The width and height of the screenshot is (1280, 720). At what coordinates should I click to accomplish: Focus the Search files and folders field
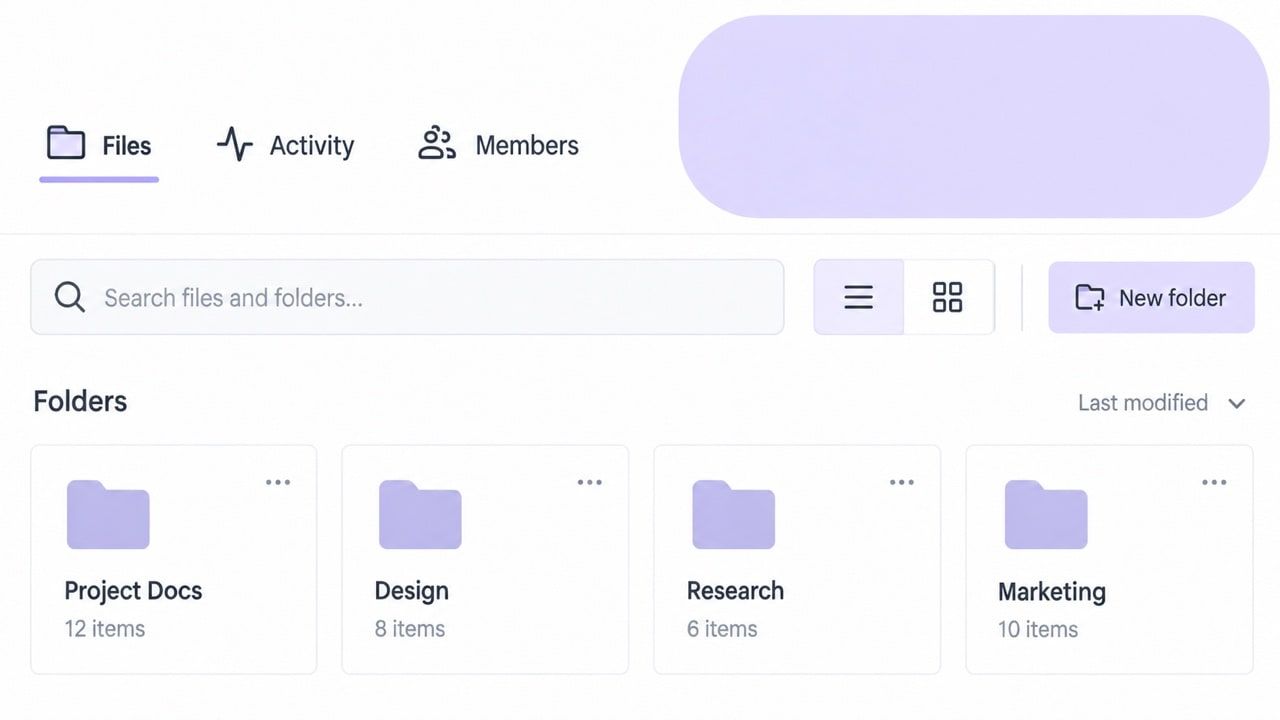407,297
